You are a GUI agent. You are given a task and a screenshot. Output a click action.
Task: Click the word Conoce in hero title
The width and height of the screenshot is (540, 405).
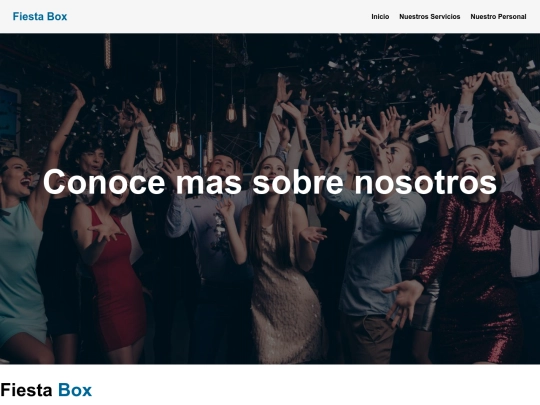104,182
